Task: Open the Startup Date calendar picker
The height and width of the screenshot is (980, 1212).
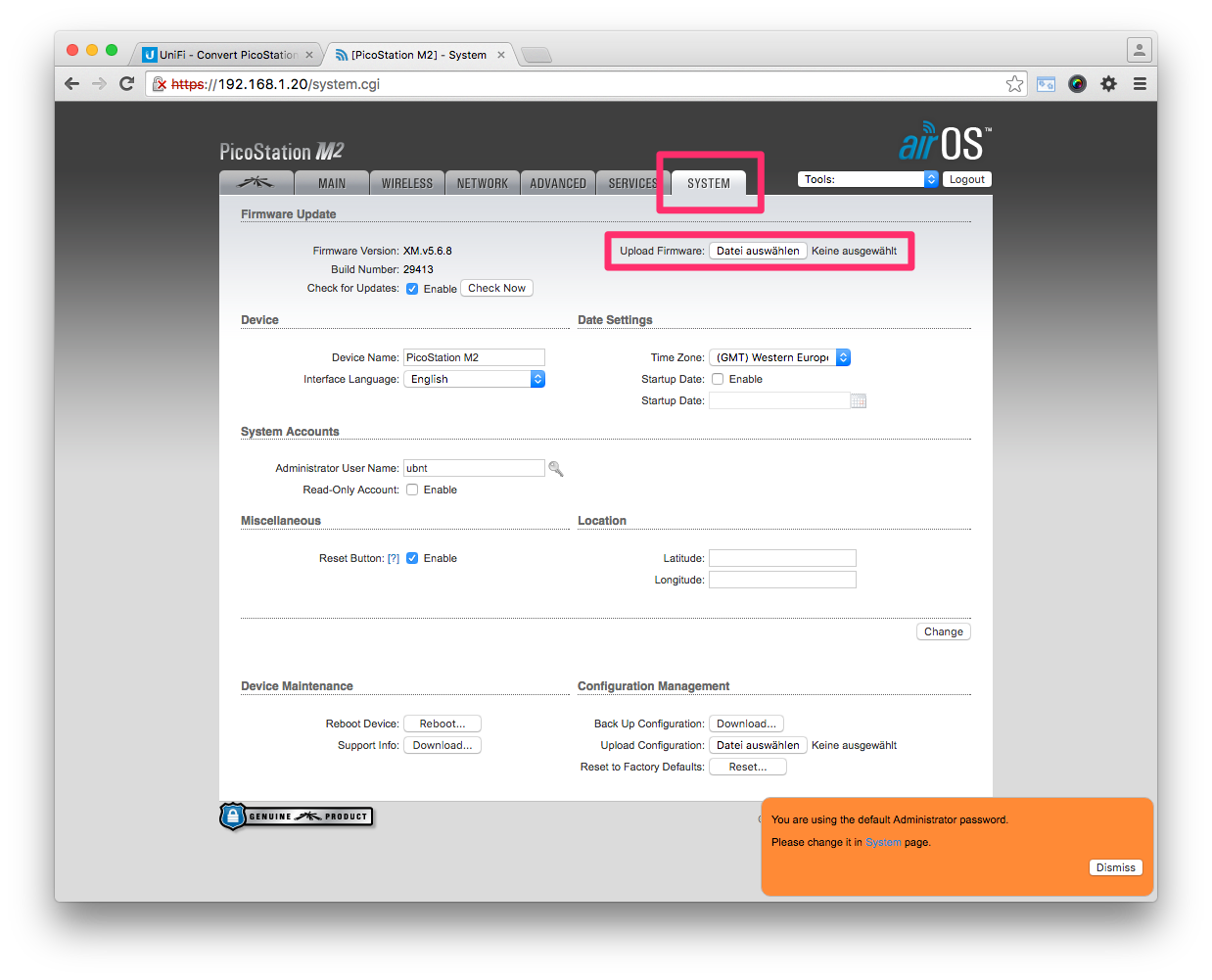Action: pos(859,400)
